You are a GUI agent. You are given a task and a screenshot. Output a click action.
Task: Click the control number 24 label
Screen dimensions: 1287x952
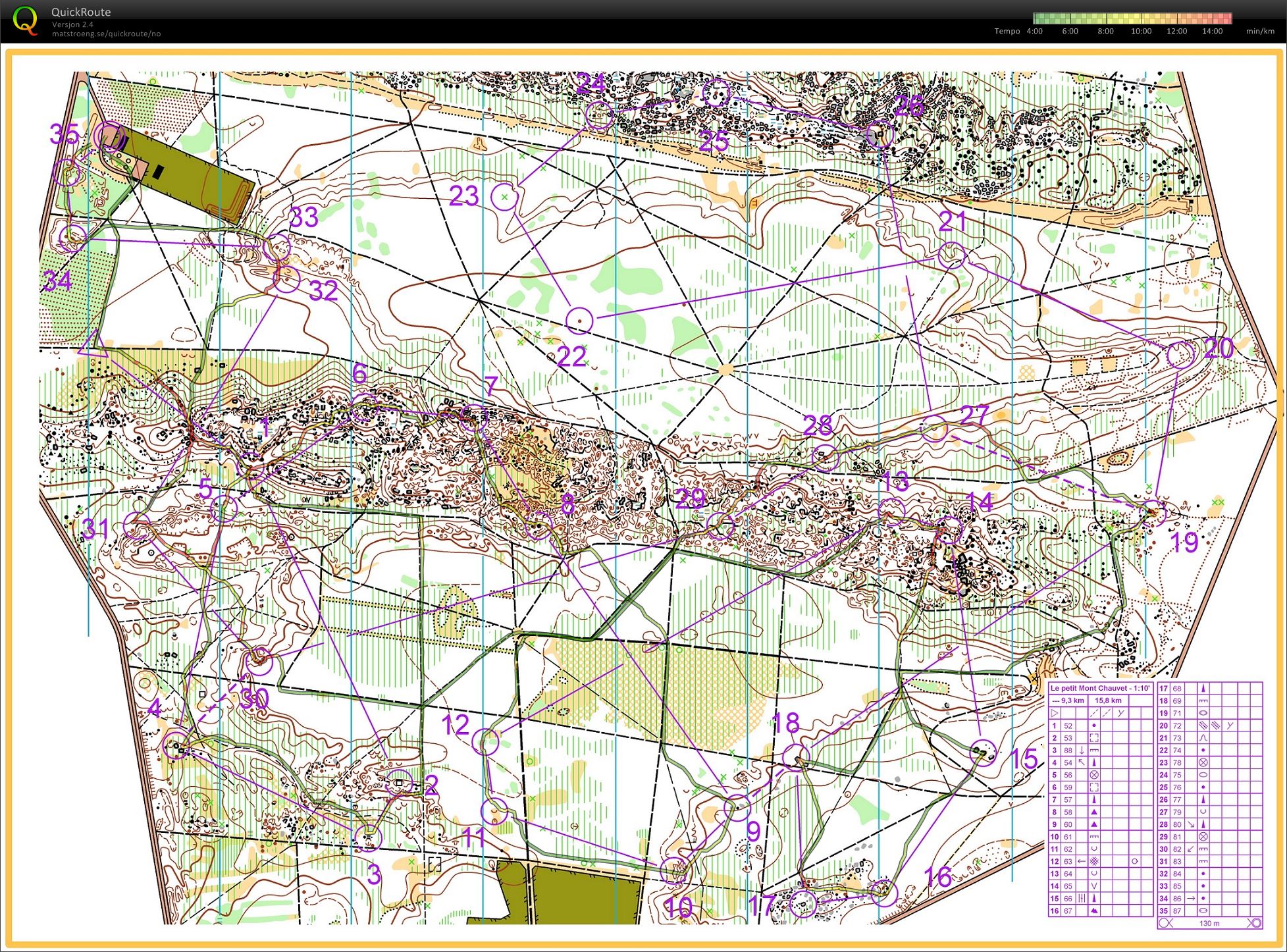tap(591, 84)
